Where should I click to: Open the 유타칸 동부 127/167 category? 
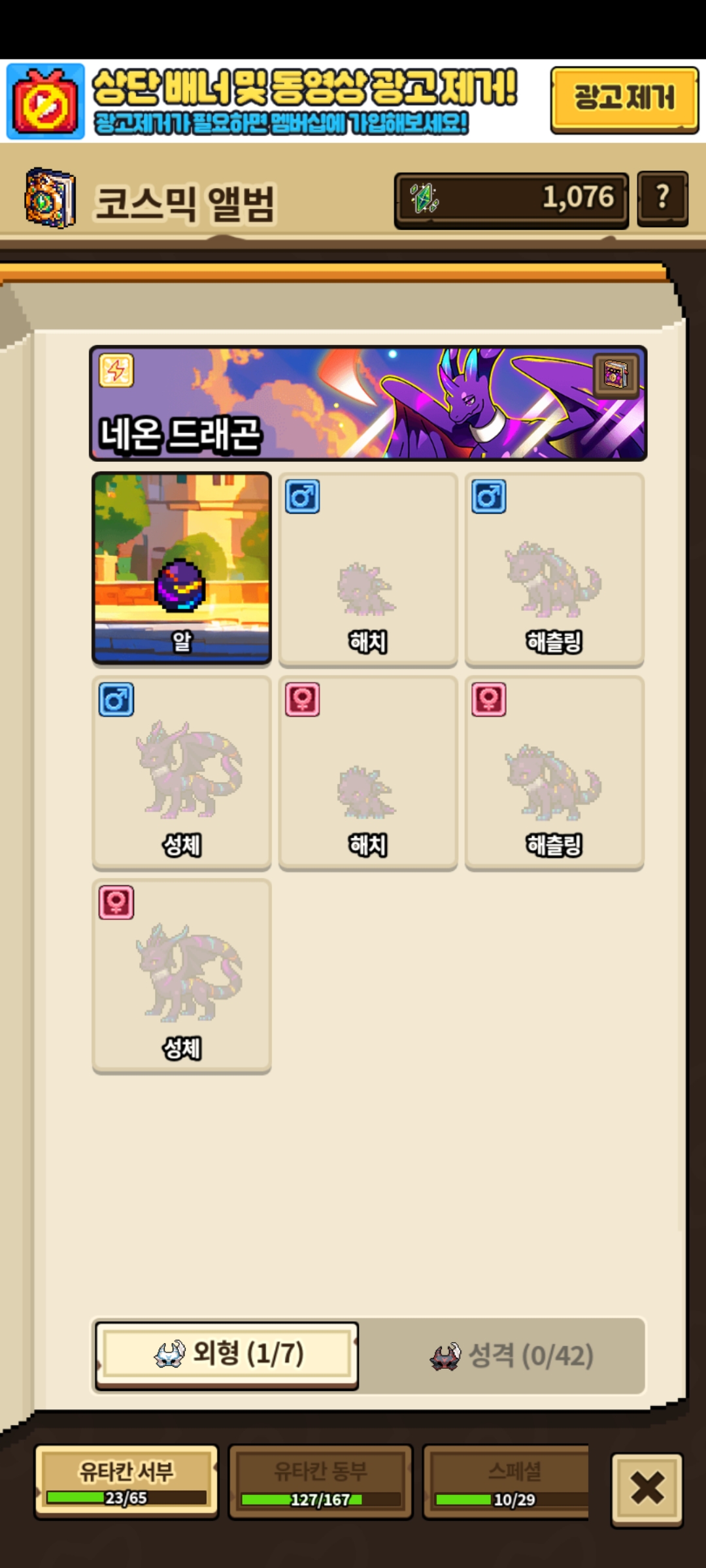tap(320, 1481)
